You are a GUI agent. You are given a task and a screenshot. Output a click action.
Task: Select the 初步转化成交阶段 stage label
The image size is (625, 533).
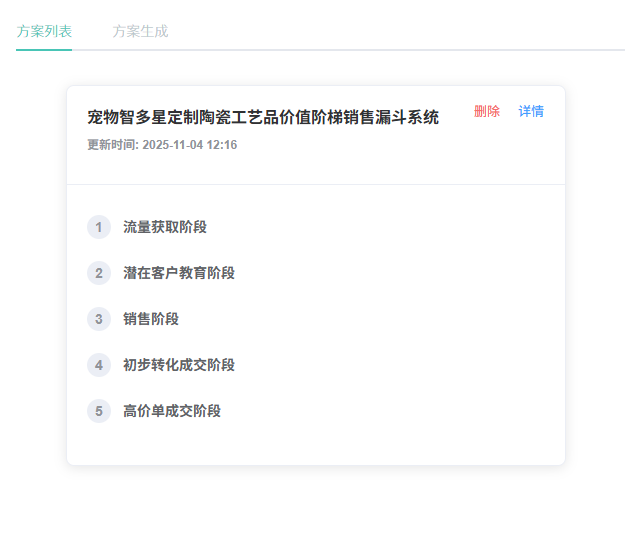point(179,365)
